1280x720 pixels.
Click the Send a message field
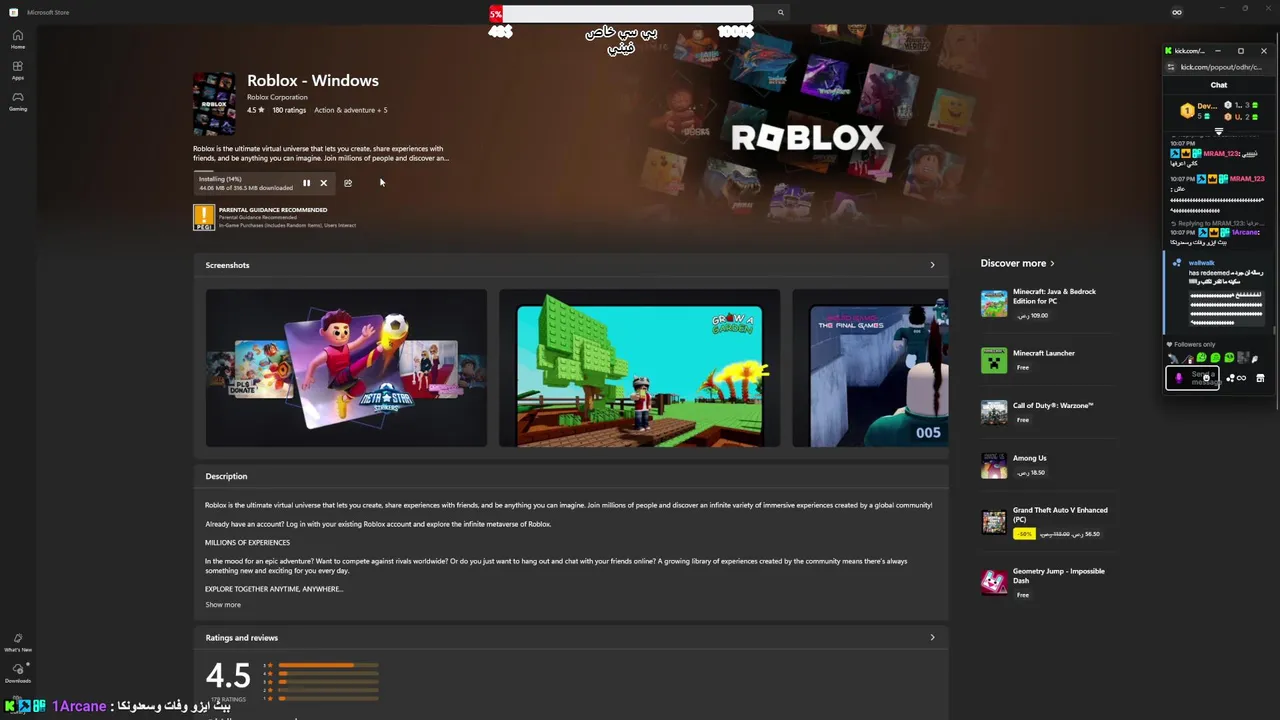coord(1192,378)
